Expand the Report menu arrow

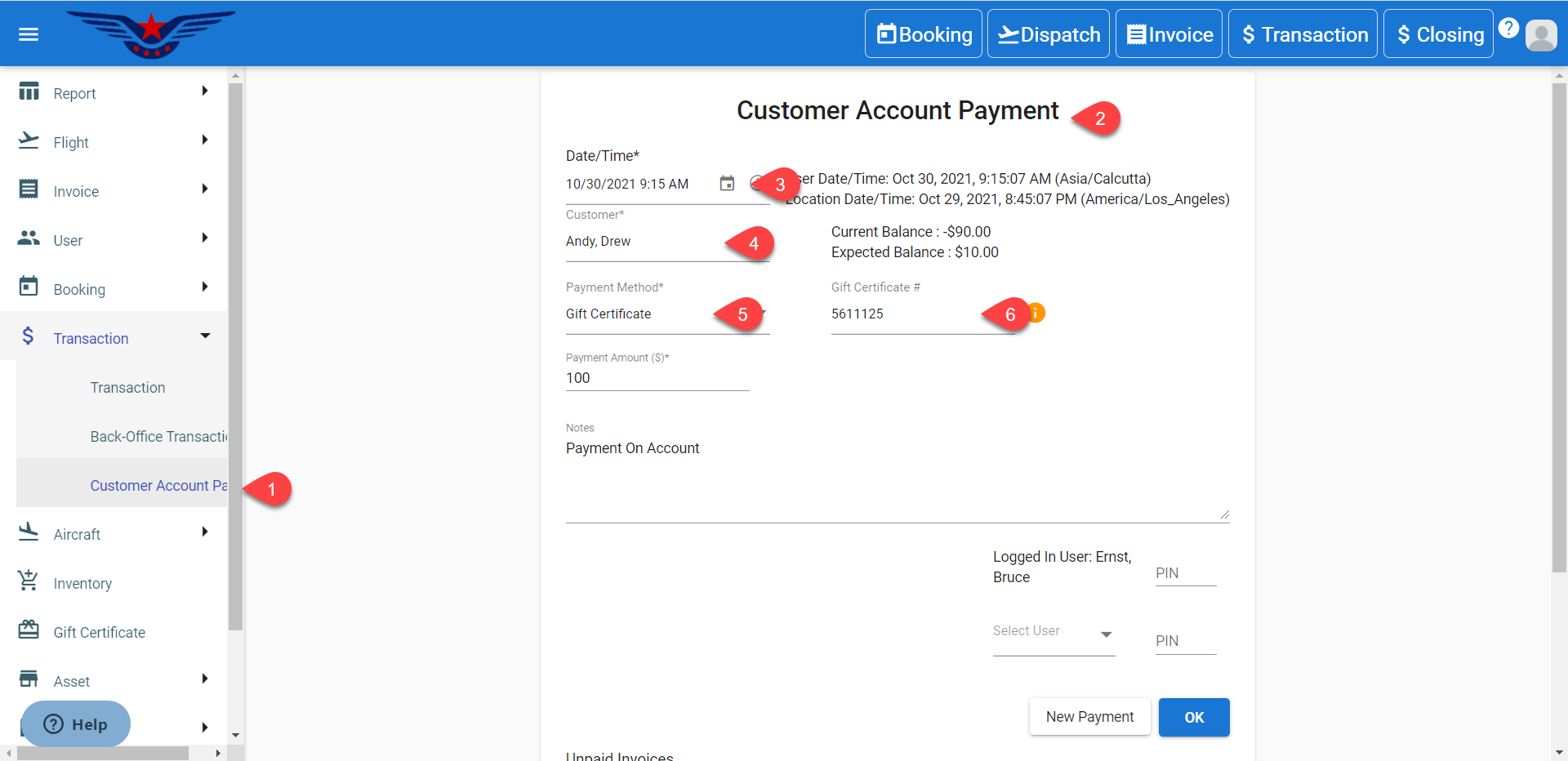click(x=205, y=91)
